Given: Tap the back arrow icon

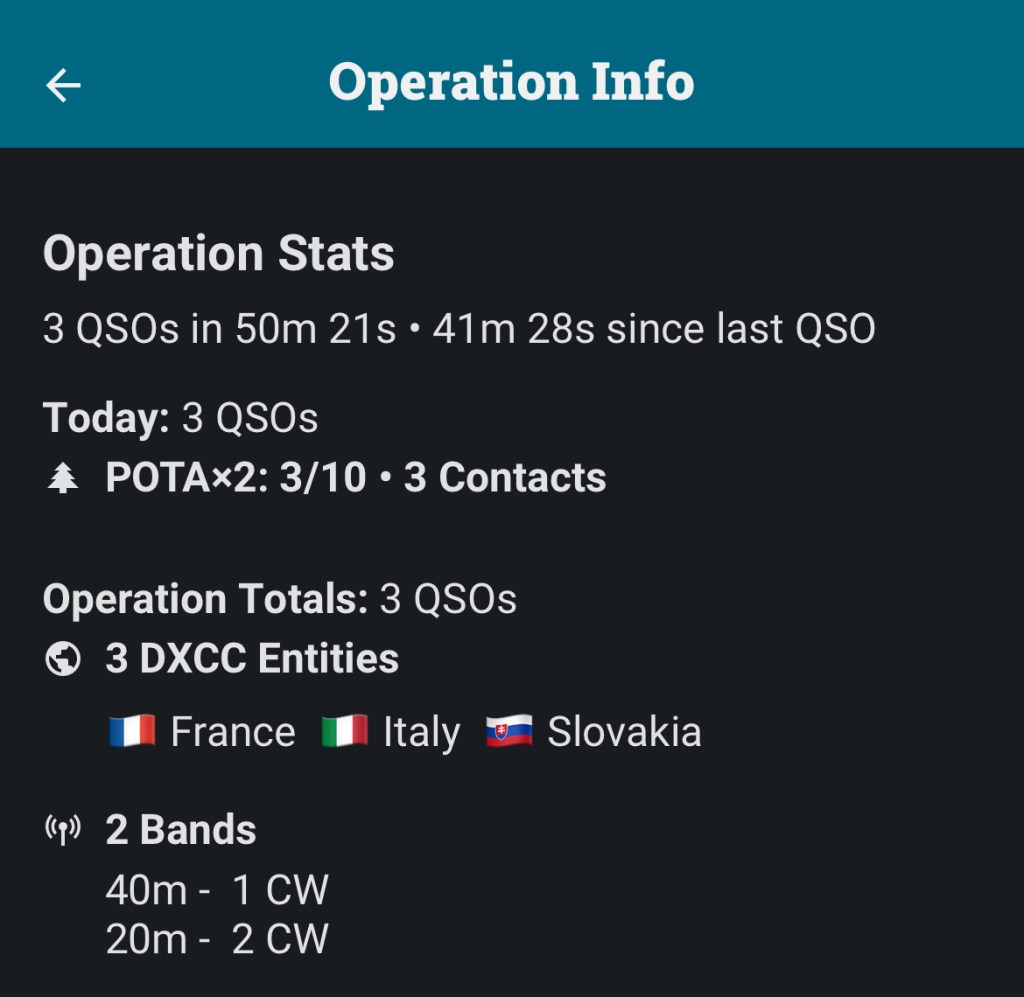Looking at the screenshot, I should tap(63, 85).
